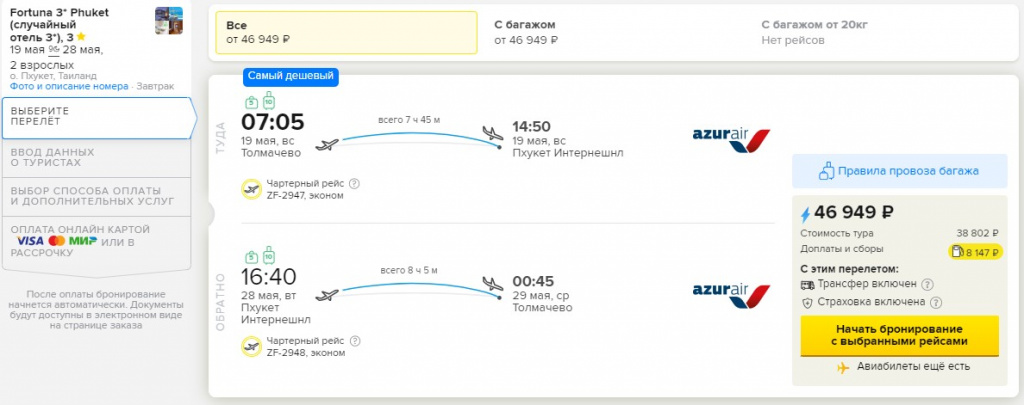This screenshot has width=1024, height=405.
Task: Click question mark beside 'Страховка включена'
Action: pos(935,302)
